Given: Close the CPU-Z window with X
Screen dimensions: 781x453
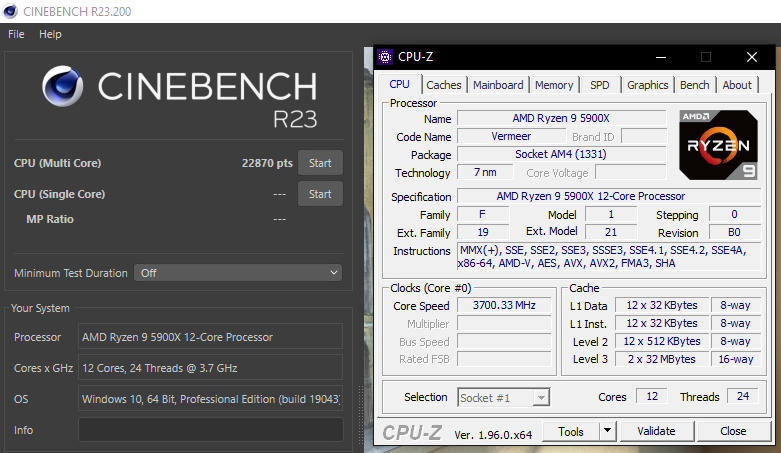Looking at the screenshot, I should pos(752,57).
